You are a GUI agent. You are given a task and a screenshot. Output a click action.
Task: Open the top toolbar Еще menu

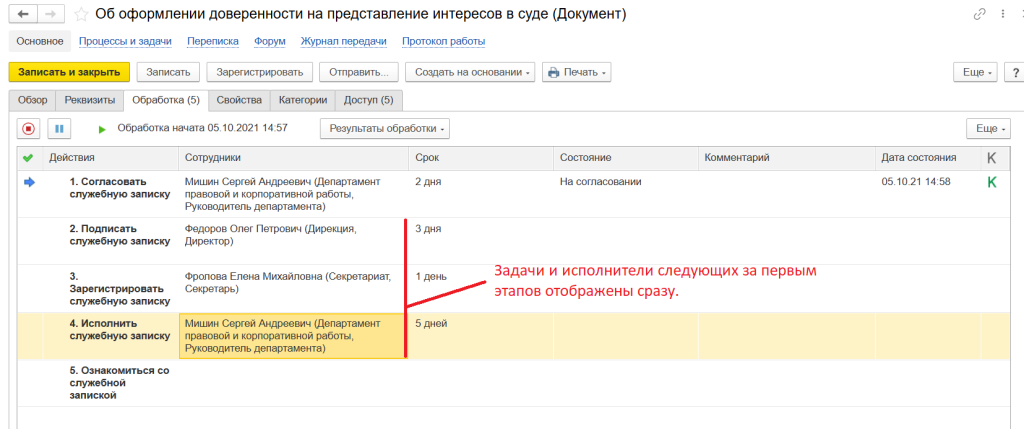pyautogui.click(x=977, y=73)
